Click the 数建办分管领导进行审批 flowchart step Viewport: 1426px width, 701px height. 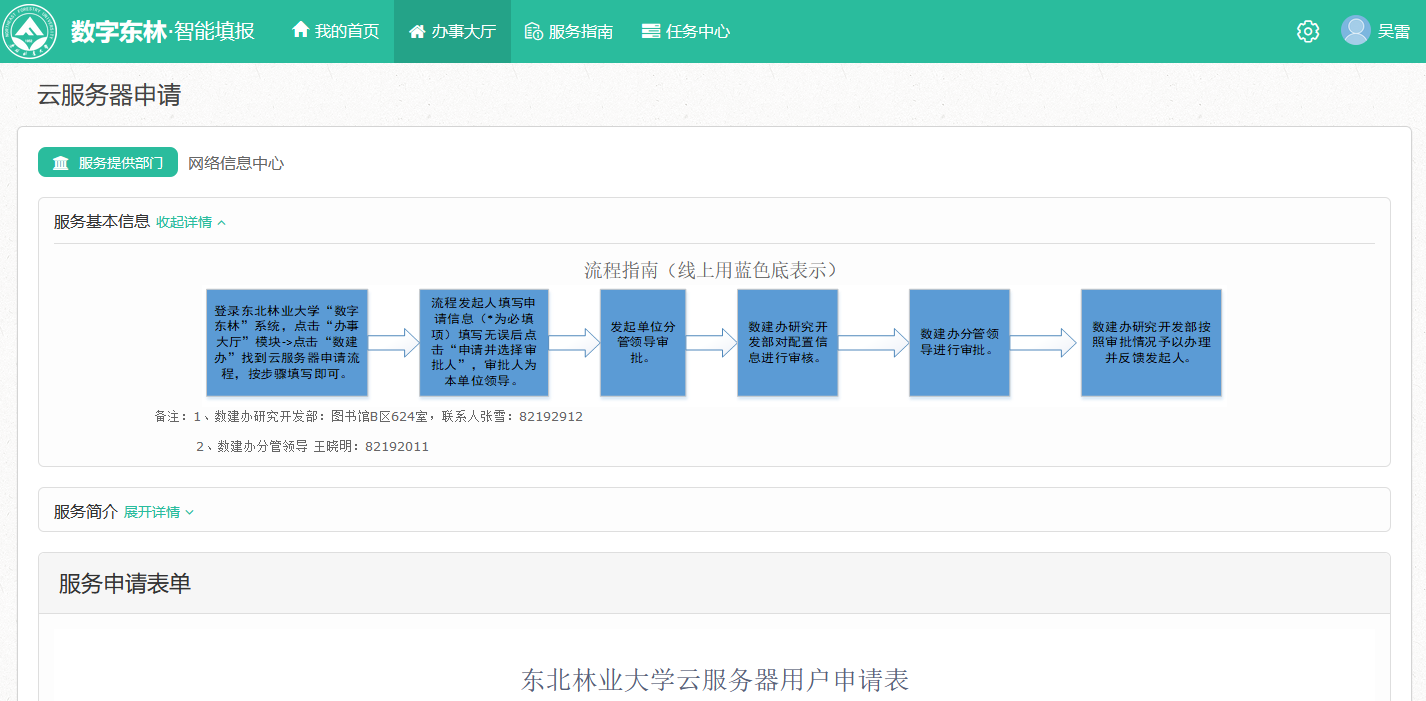(x=959, y=343)
